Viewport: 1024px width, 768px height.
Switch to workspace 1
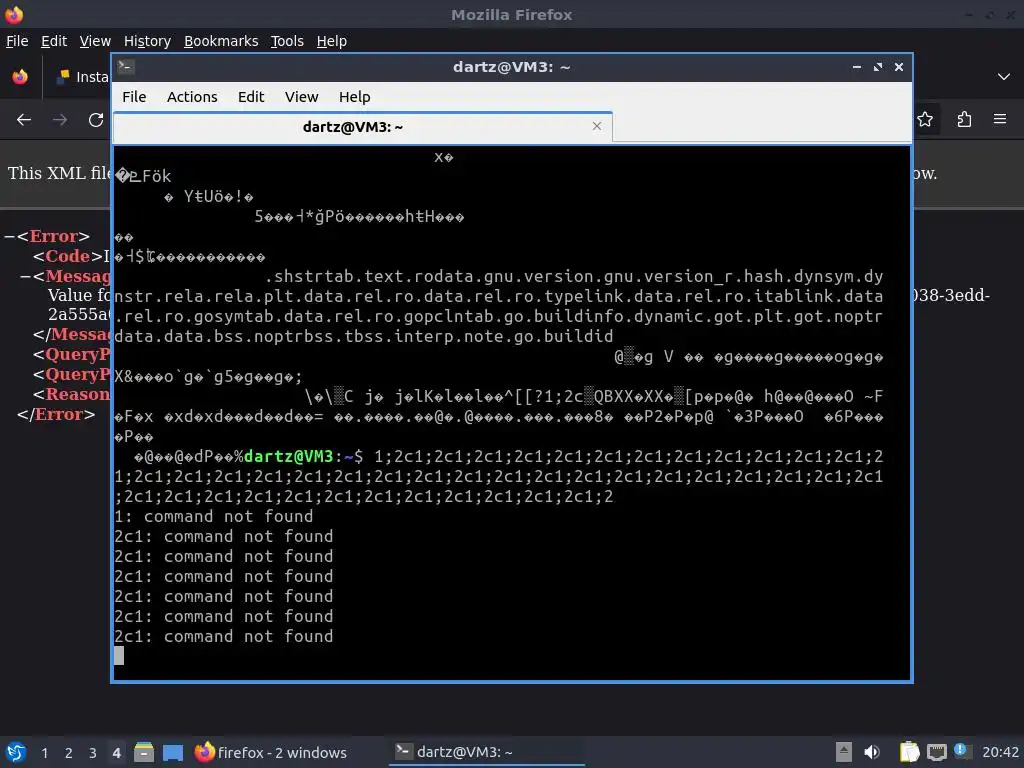(44, 753)
